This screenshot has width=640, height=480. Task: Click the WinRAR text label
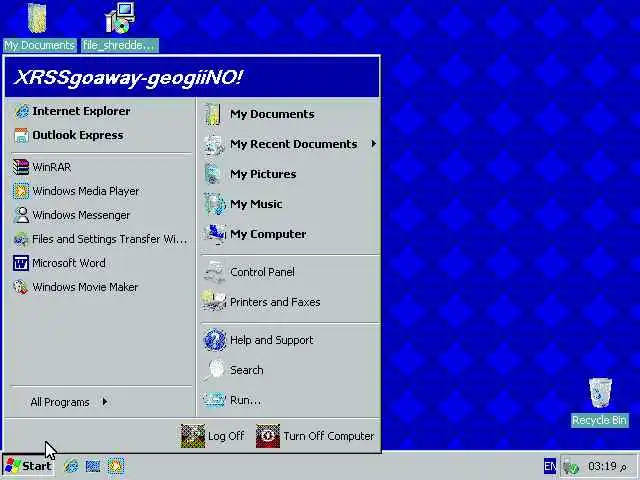tap(52, 167)
